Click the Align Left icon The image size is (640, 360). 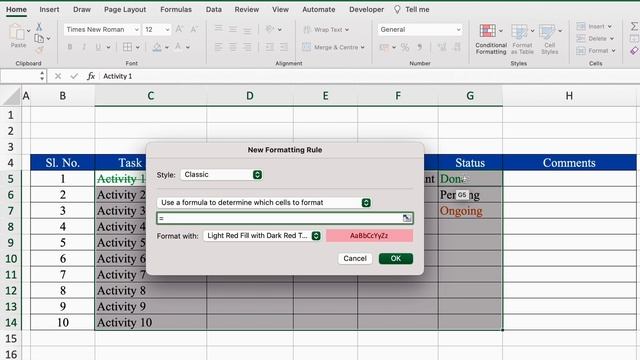point(219,47)
